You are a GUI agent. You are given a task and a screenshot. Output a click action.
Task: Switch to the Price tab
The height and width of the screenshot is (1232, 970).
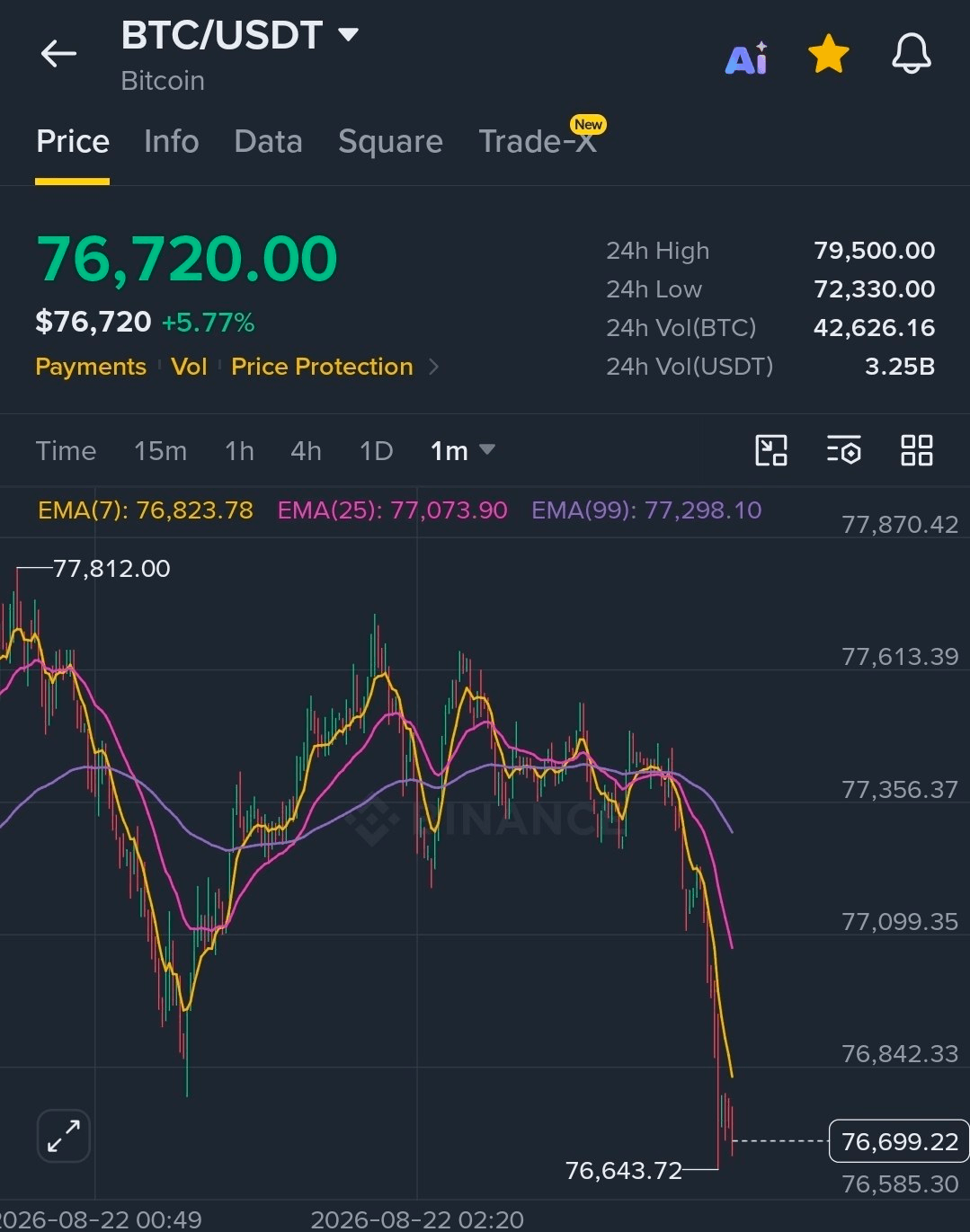click(x=73, y=142)
